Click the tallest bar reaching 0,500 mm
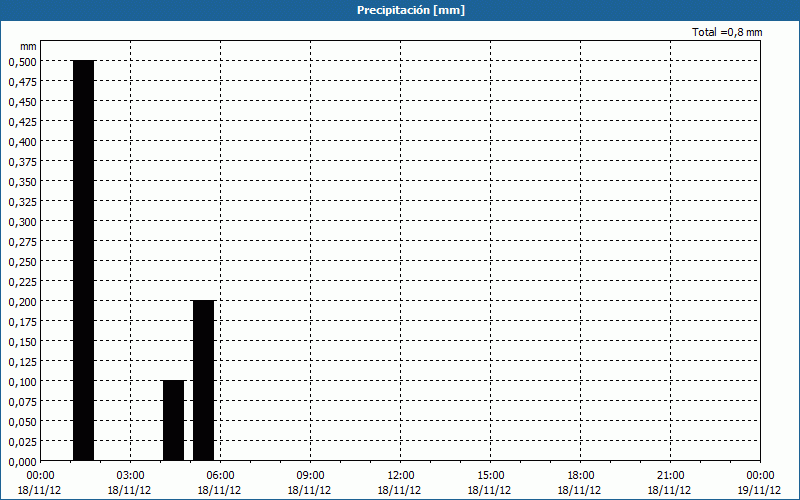The width and height of the screenshot is (800, 500). coord(84,260)
